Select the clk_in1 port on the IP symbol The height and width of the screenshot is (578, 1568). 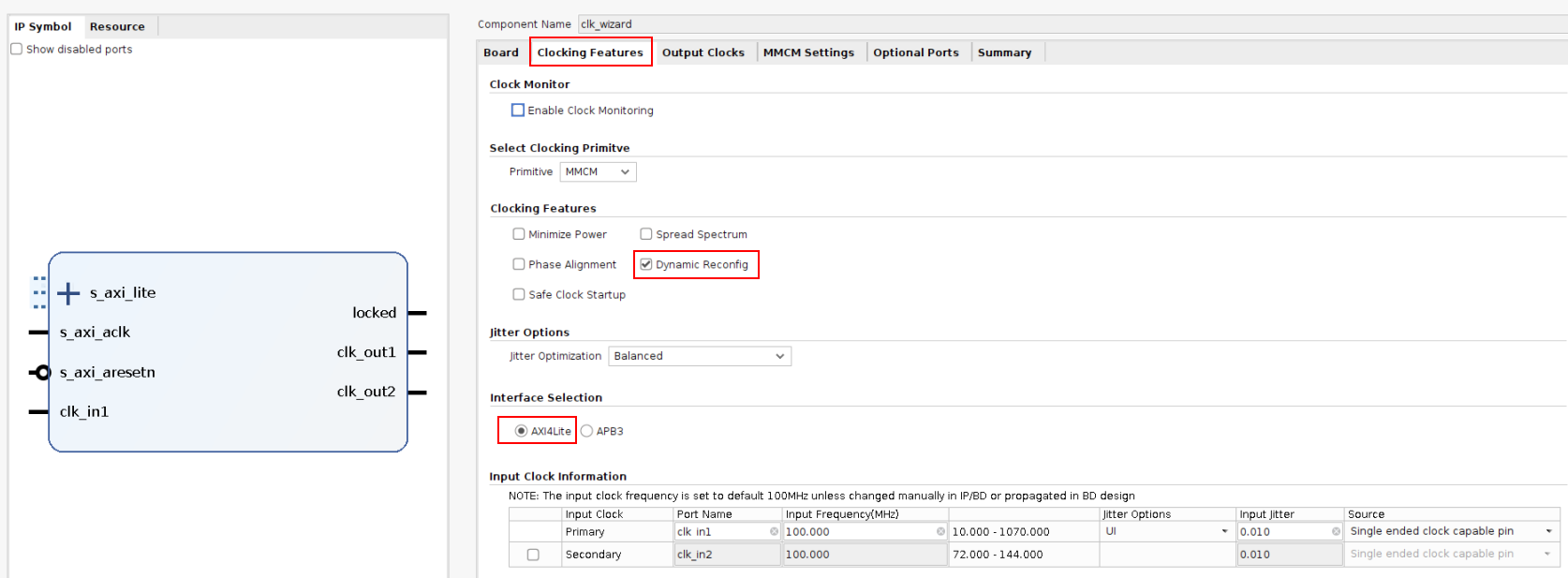click(84, 412)
